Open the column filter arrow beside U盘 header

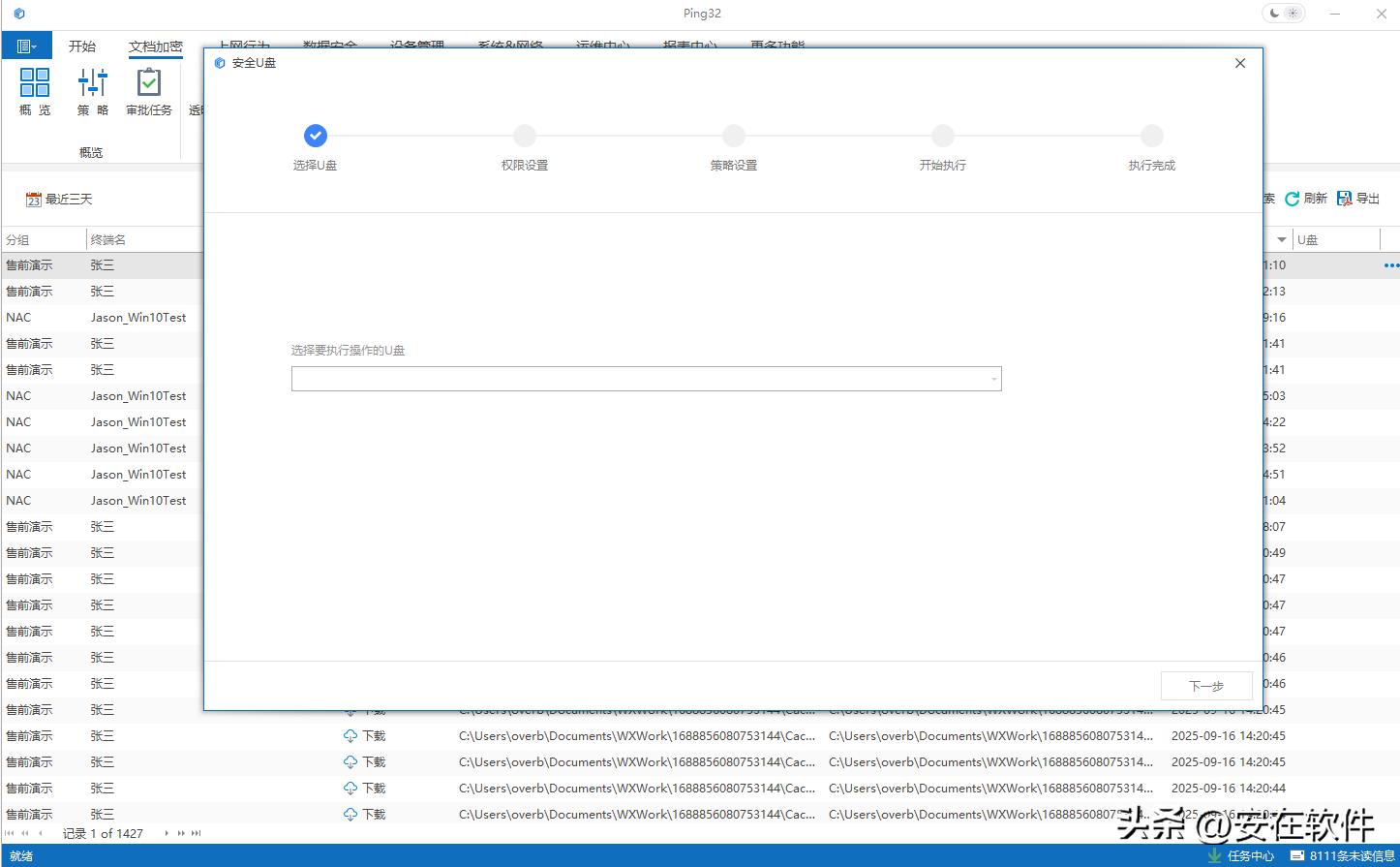pos(1282,240)
